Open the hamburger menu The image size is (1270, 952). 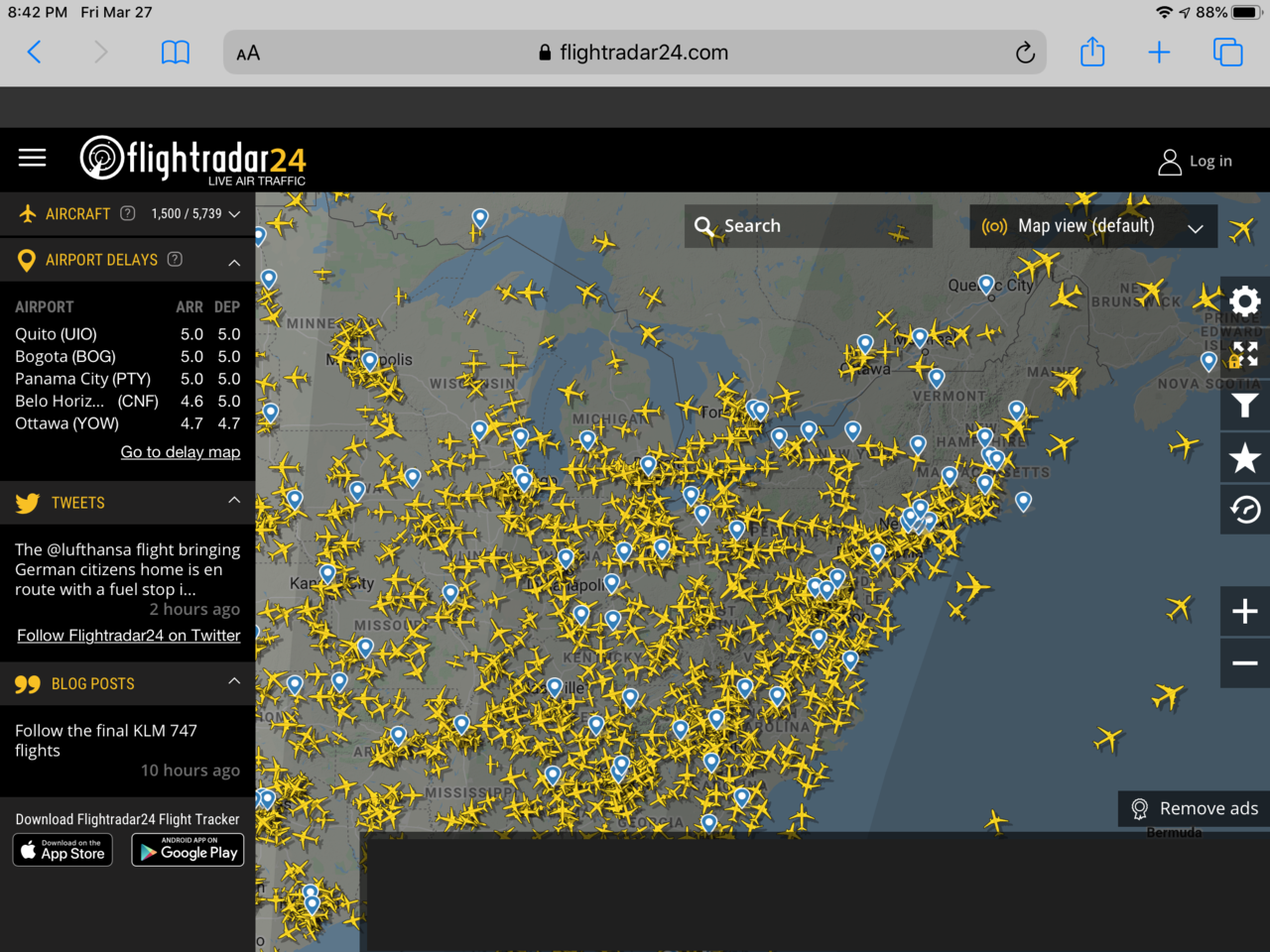tap(33, 158)
